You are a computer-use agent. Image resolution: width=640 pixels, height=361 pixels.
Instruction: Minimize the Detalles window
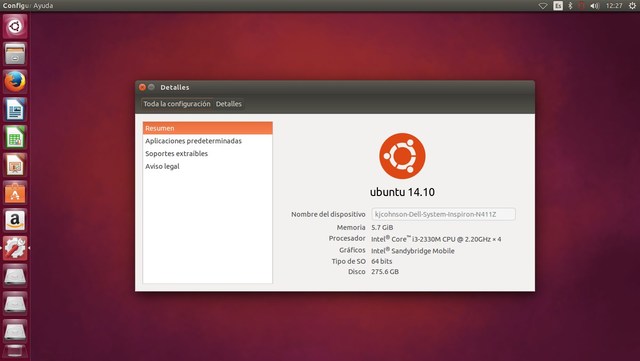pos(151,87)
